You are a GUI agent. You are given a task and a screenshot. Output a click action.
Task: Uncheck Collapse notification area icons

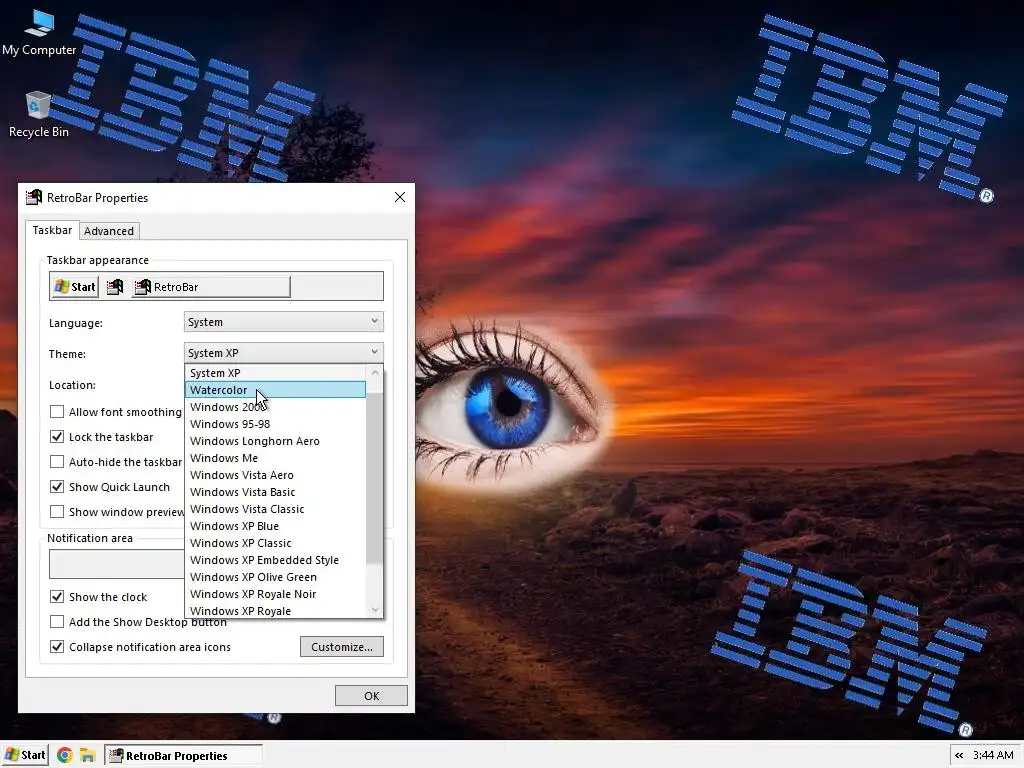(57, 647)
